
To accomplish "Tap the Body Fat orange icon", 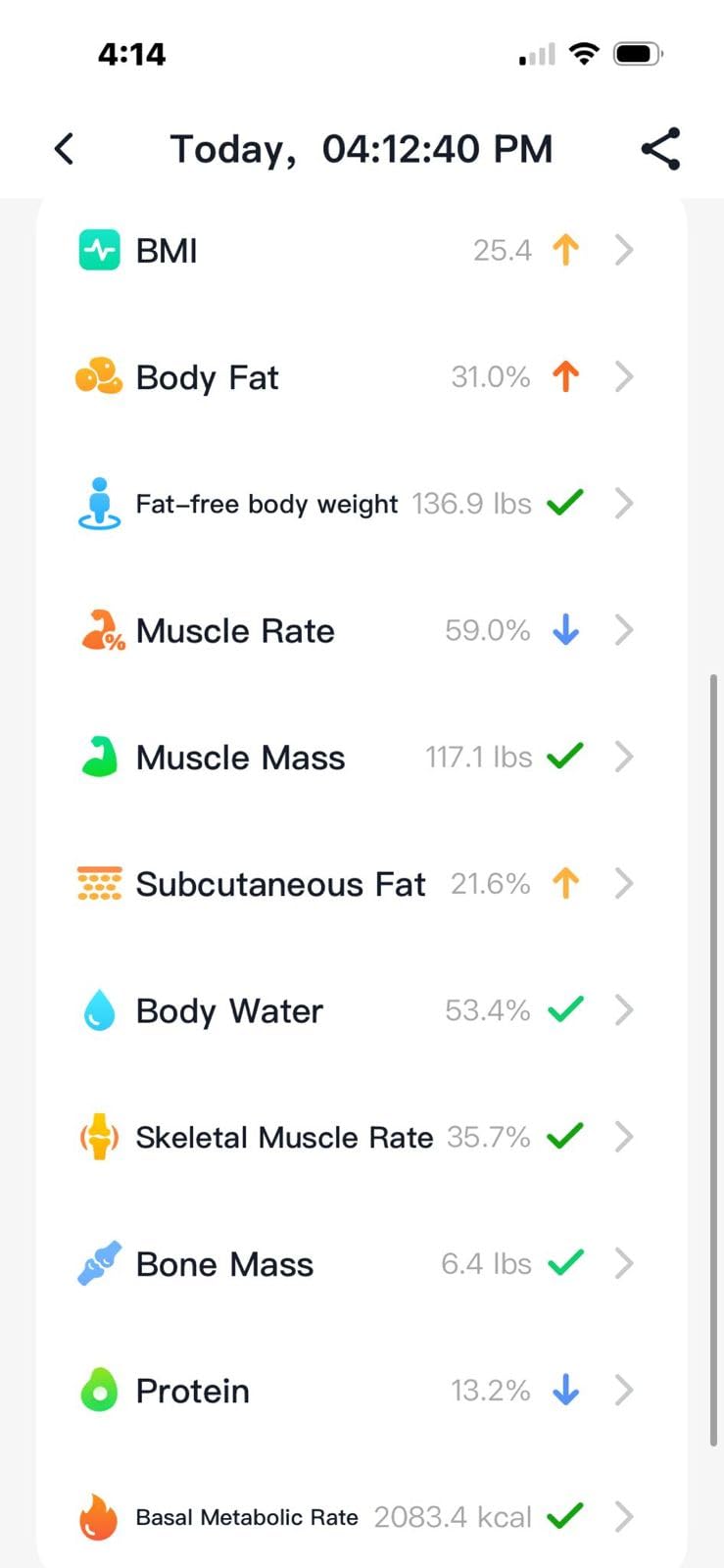I will point(99,377).
